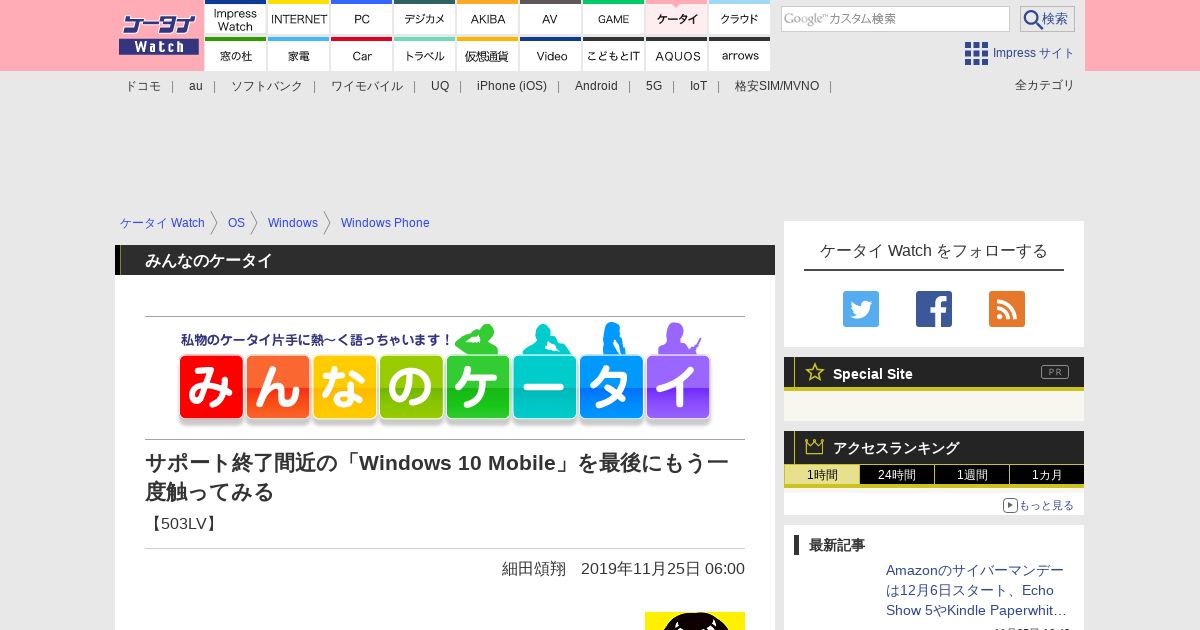Viewport: 1200px width, 630px height.
Task: Open the Car Watch tab
Action: click(x=361, y=55)
